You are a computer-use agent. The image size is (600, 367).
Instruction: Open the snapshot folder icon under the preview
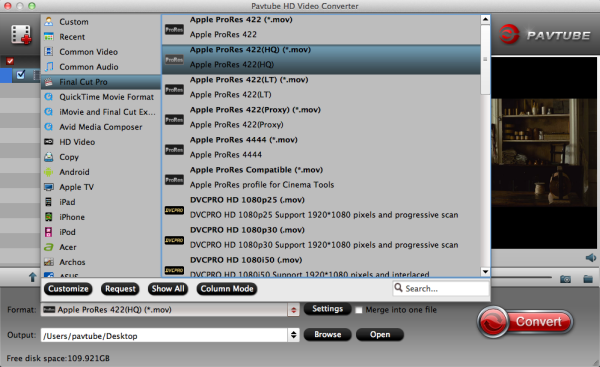588,279
